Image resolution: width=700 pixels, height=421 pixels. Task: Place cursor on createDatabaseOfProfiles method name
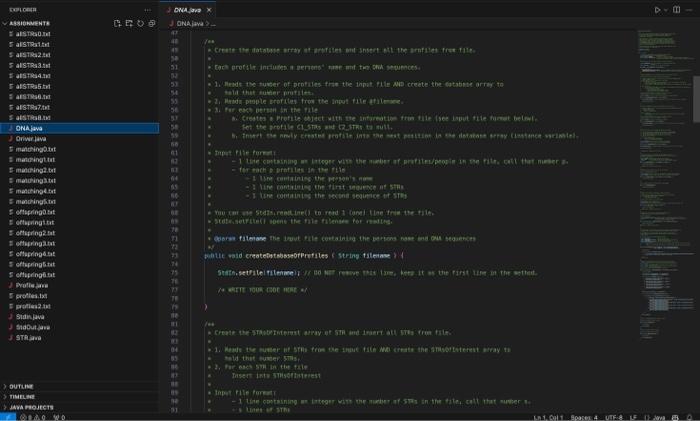(x=287, y=256)
